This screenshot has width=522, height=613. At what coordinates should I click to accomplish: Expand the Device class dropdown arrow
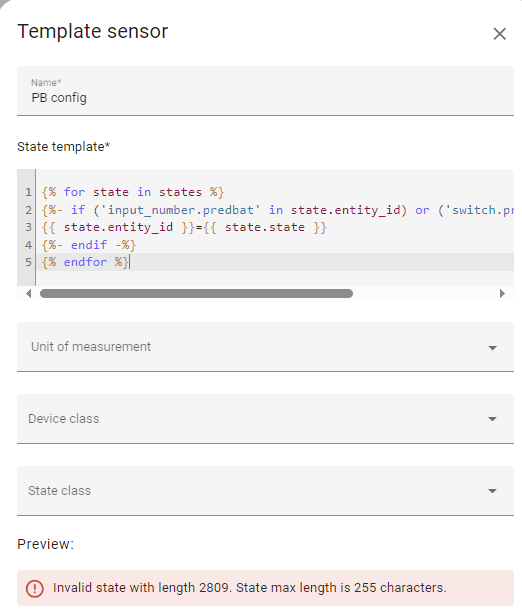(492, 419)
